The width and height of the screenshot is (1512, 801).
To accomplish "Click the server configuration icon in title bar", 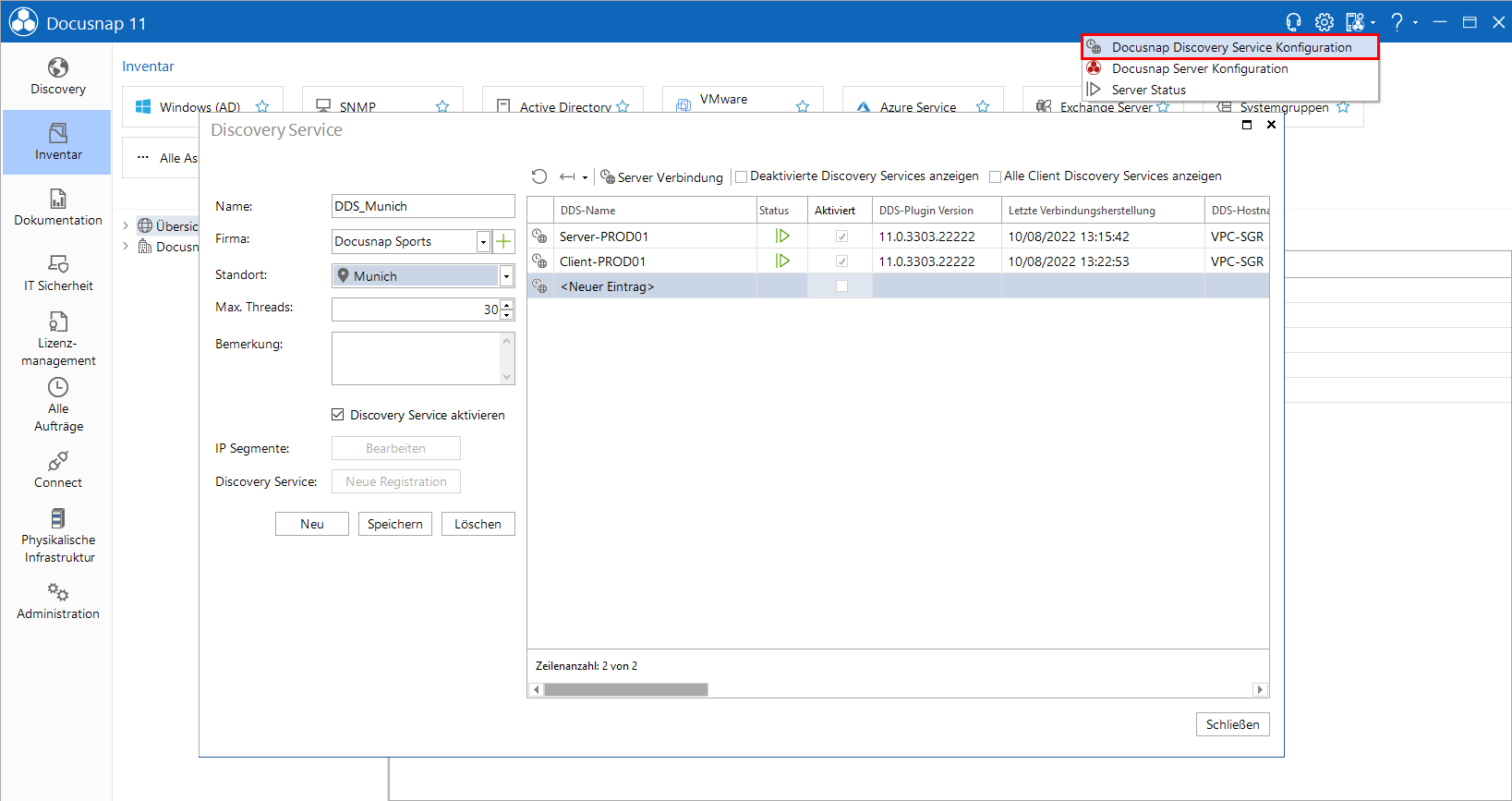I will coord(1354,22).
